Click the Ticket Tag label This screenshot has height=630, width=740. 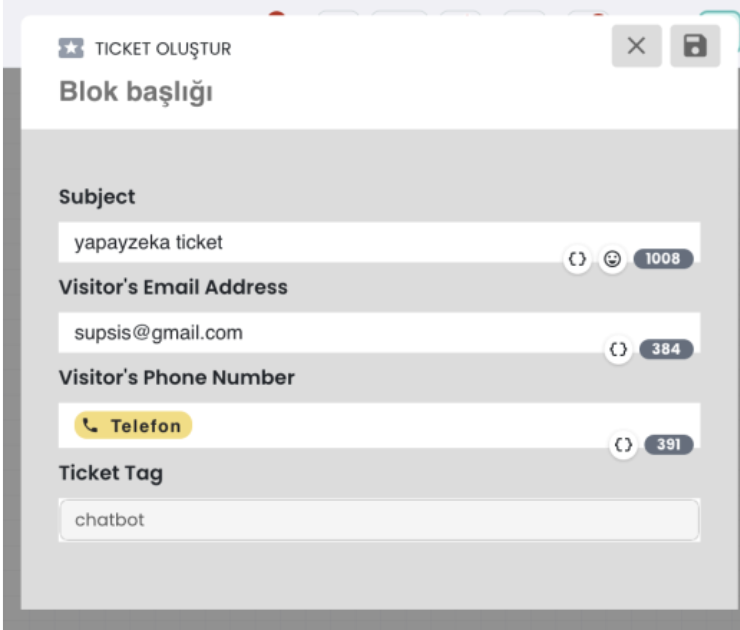pyautogui.click(x=111, y=473)
